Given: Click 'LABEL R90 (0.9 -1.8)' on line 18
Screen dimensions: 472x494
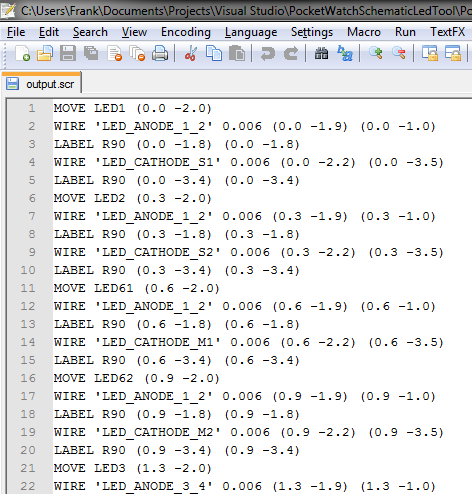Looking at the screenshot, I should click(133, 414).
